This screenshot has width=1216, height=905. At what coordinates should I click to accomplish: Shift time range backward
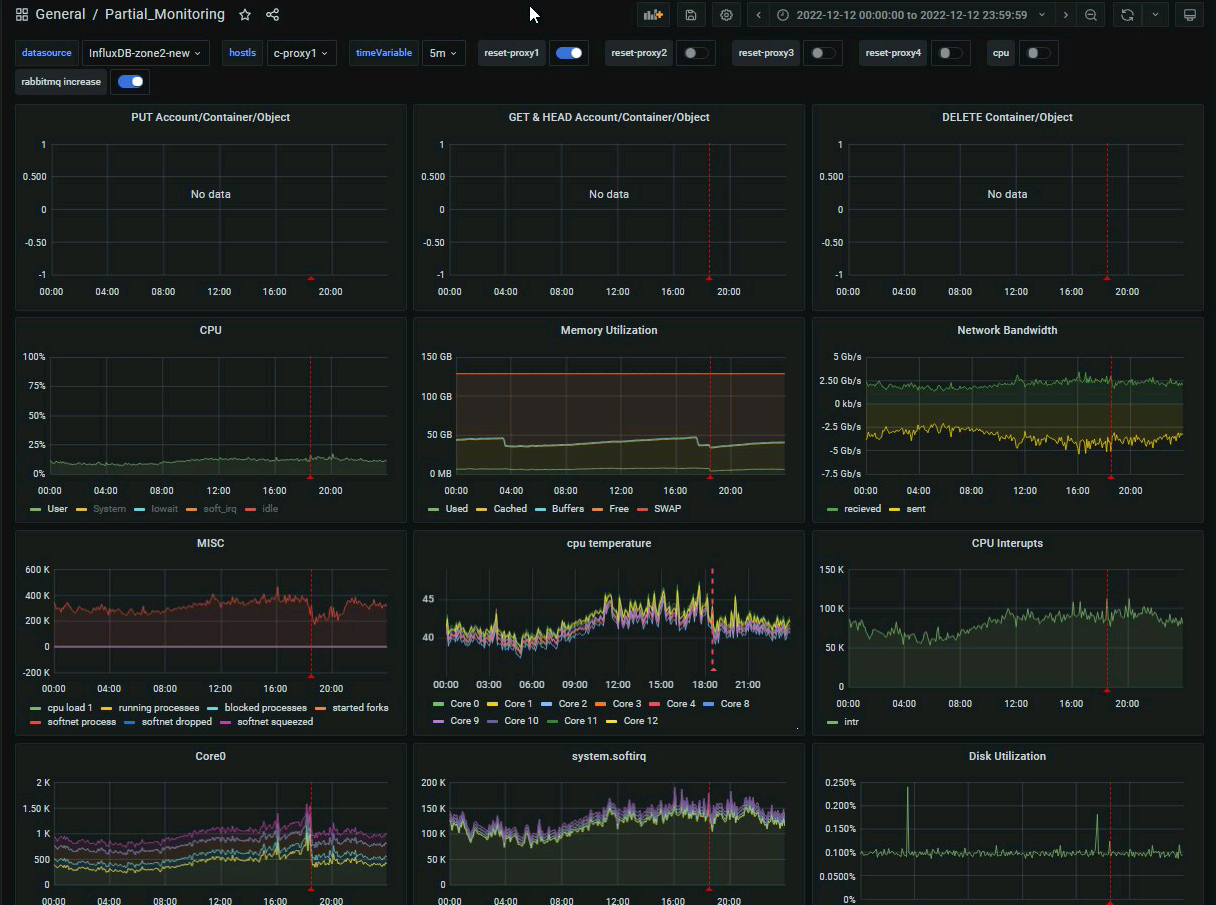click(x=759, y=15)
